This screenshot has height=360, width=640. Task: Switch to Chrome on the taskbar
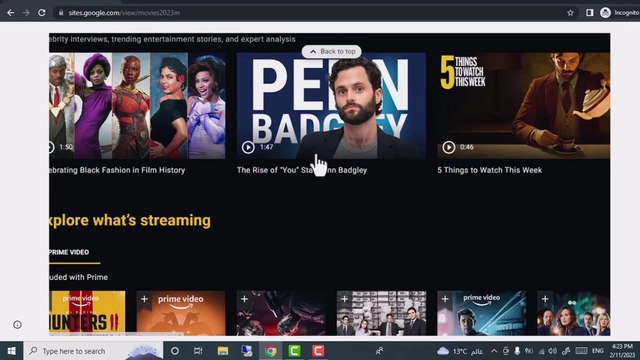pyautogui.click(x=270, y=351)
